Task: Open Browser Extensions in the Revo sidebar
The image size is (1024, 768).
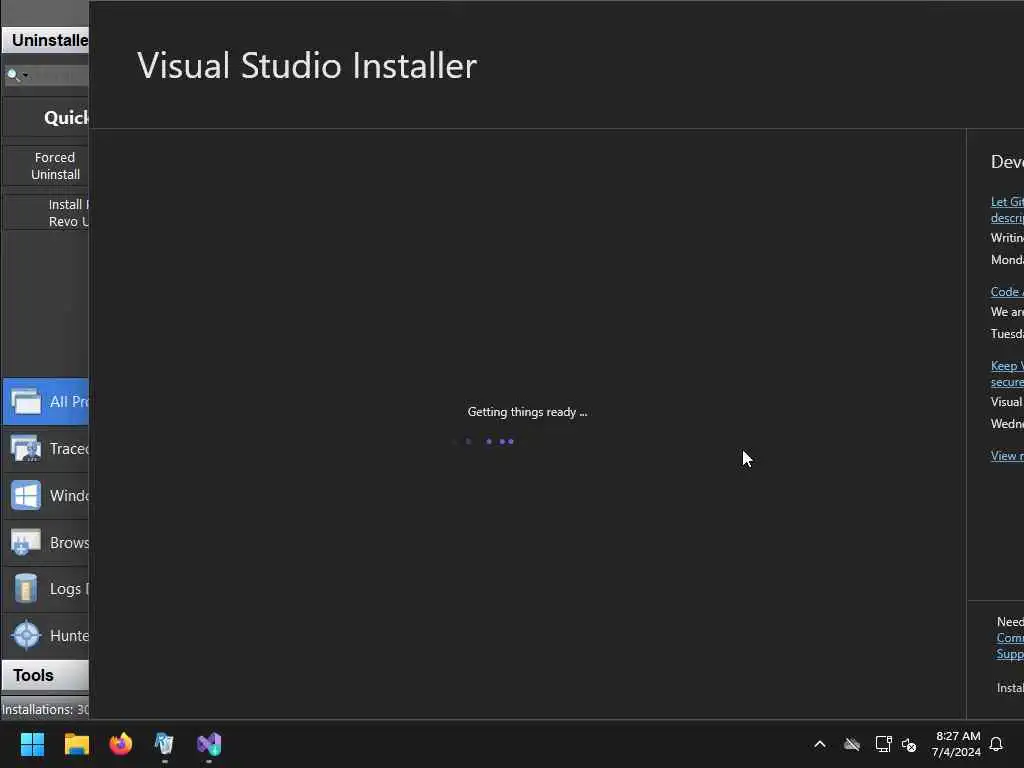Action: coord(46,542)
